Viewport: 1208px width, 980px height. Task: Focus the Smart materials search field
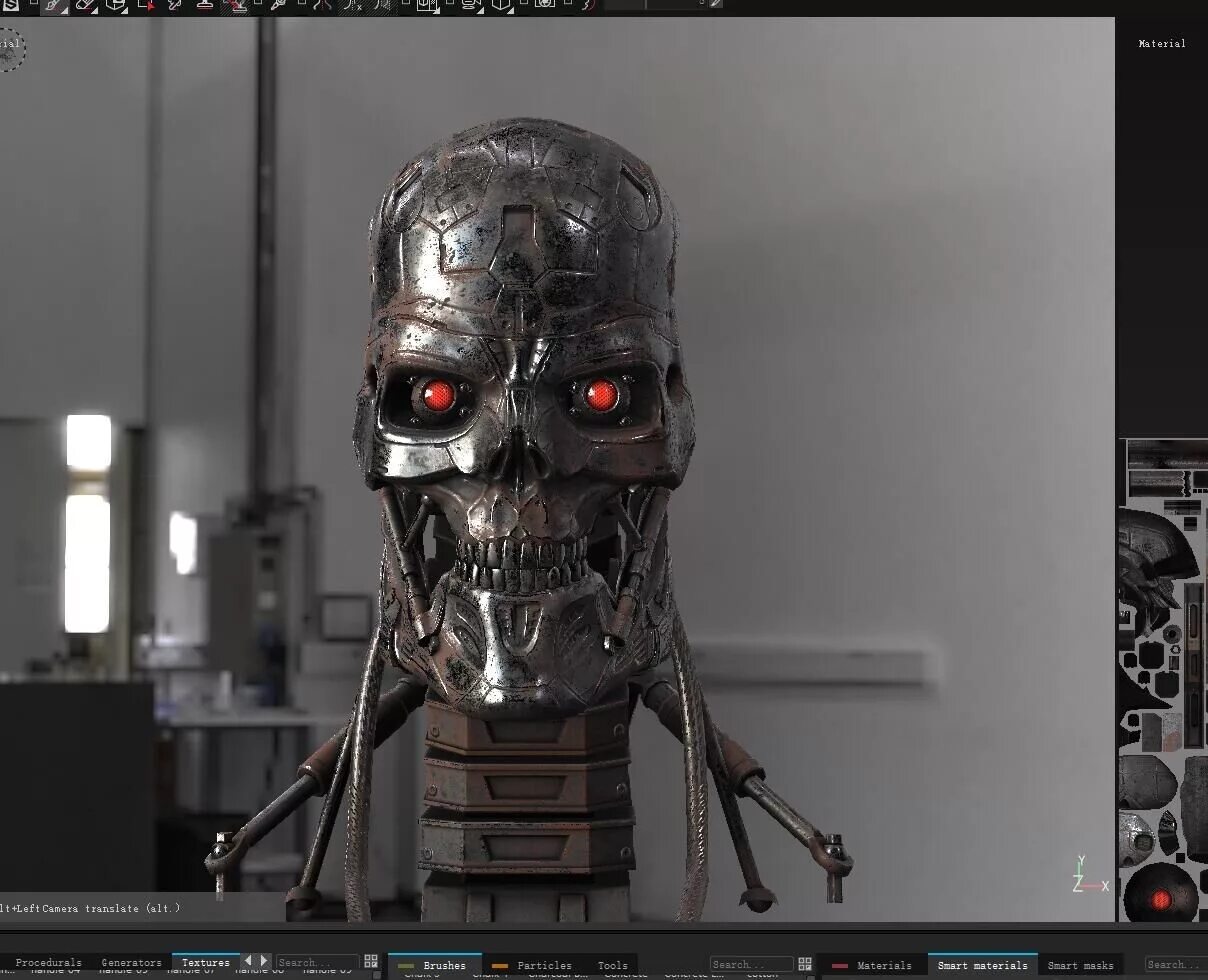pos(1175,965)
